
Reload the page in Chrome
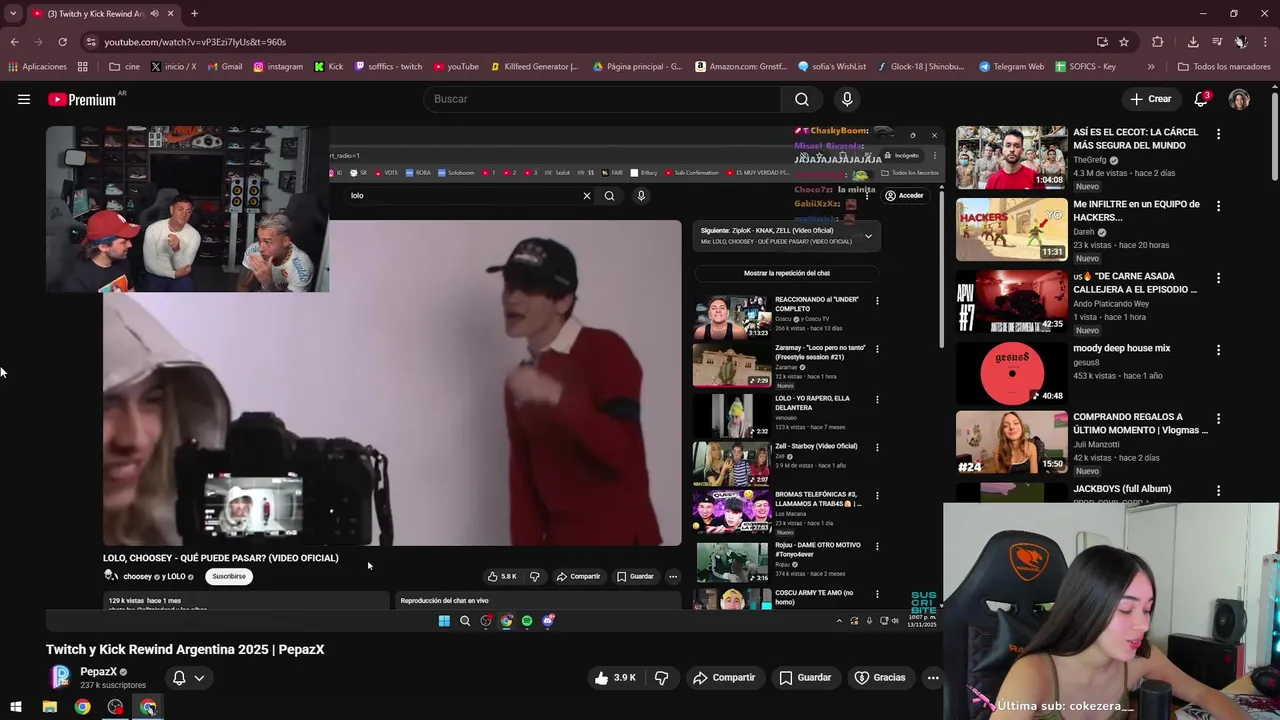[x=62, y=42]
